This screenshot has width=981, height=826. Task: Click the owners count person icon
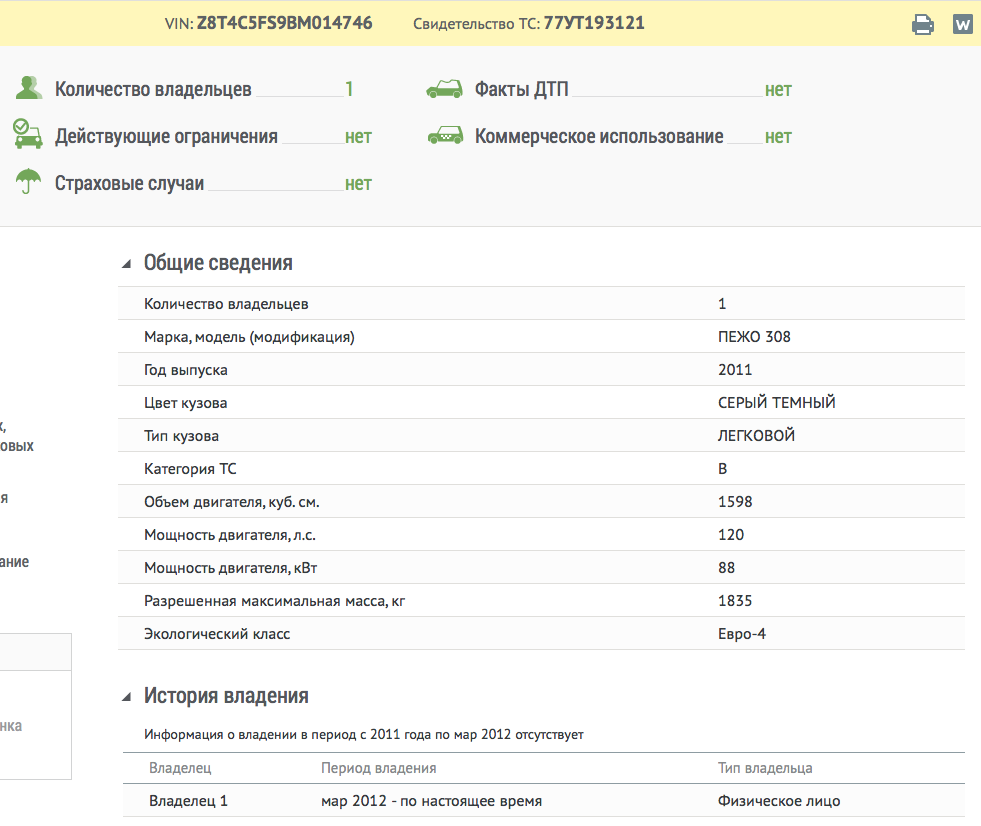point(28,89)
